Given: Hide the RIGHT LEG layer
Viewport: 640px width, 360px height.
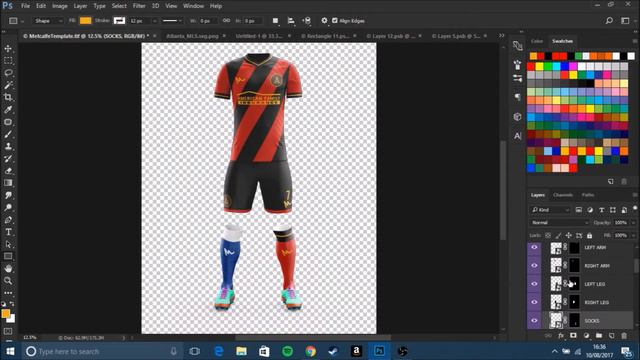Looking at the screenshot, I should click(x=534, y=302).
